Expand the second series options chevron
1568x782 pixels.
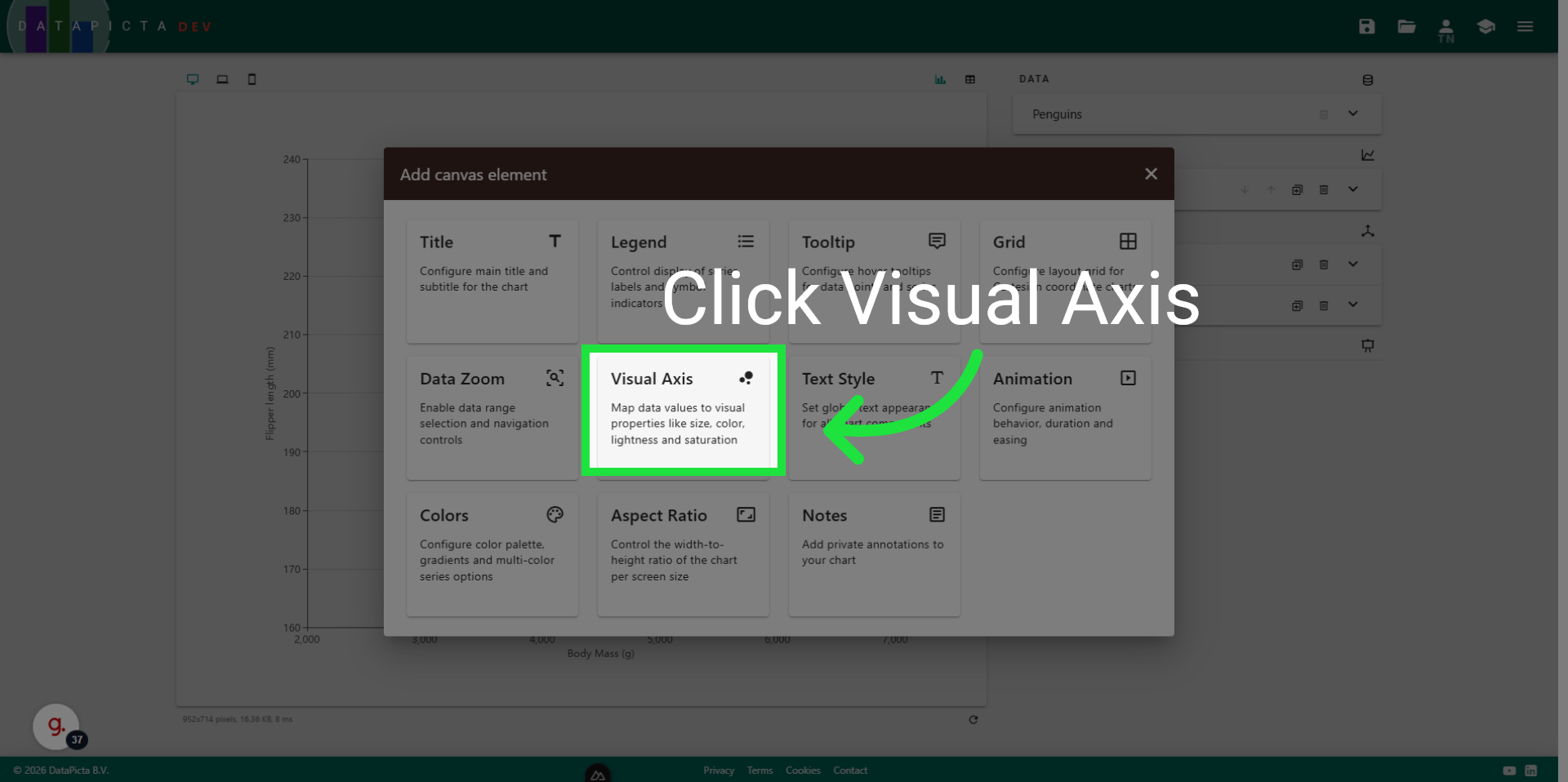coord(1353,264)
